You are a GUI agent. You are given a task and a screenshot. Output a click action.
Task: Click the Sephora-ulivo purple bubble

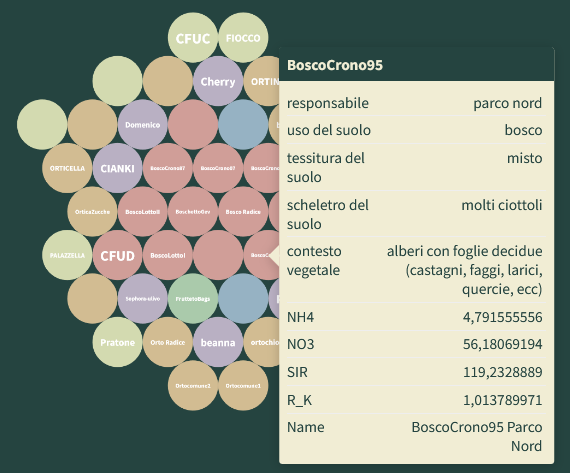tap(142, 298)
